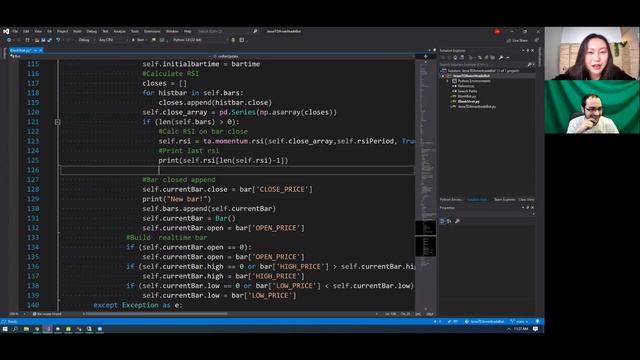Open the Windows Start menu

click(5, 329)
